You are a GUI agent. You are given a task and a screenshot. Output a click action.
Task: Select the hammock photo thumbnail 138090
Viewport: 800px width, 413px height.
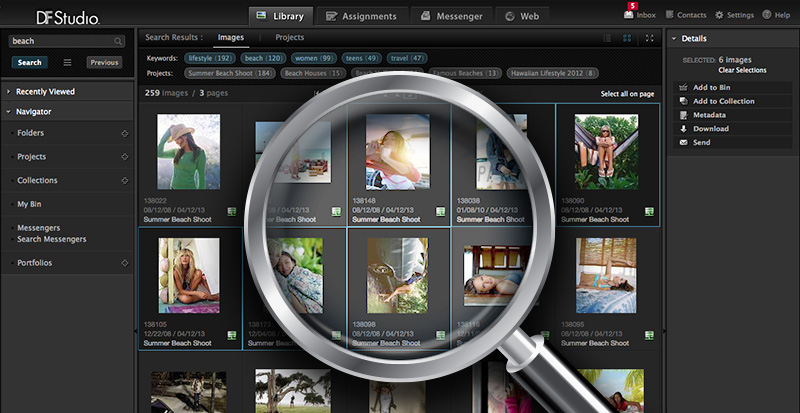606,152
